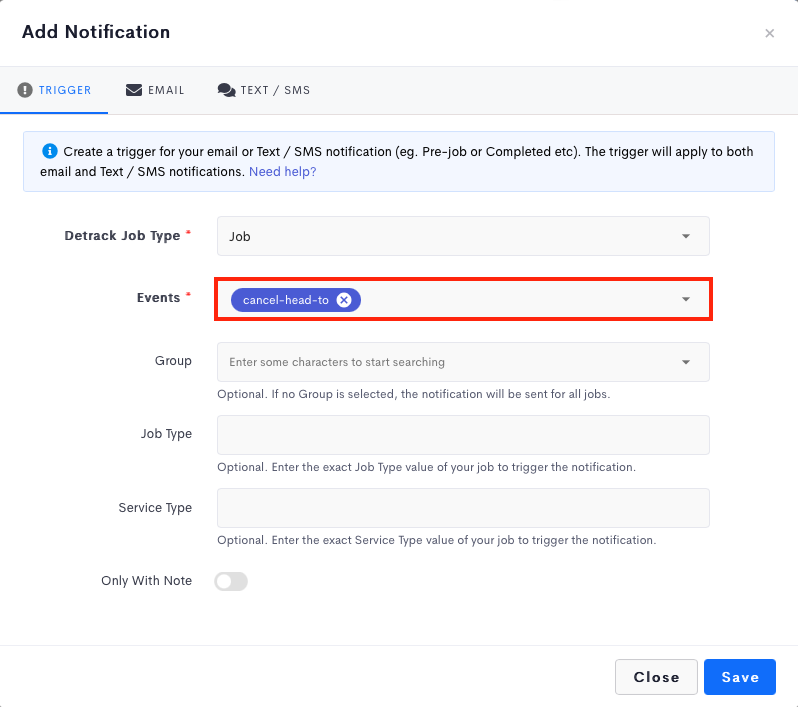Close the Add Notification dialog via X
Screen dimensions: 798x707
(770, 33)
